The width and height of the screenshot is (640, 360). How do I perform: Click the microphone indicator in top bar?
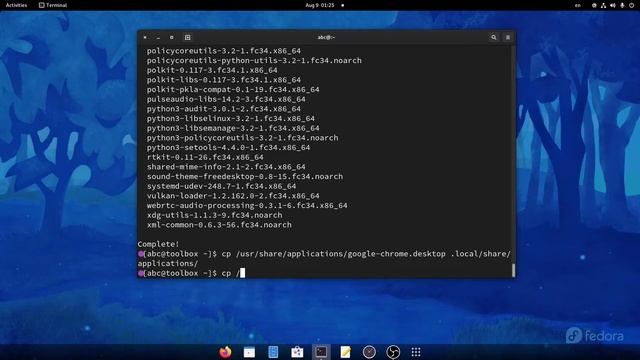[622, 5]
